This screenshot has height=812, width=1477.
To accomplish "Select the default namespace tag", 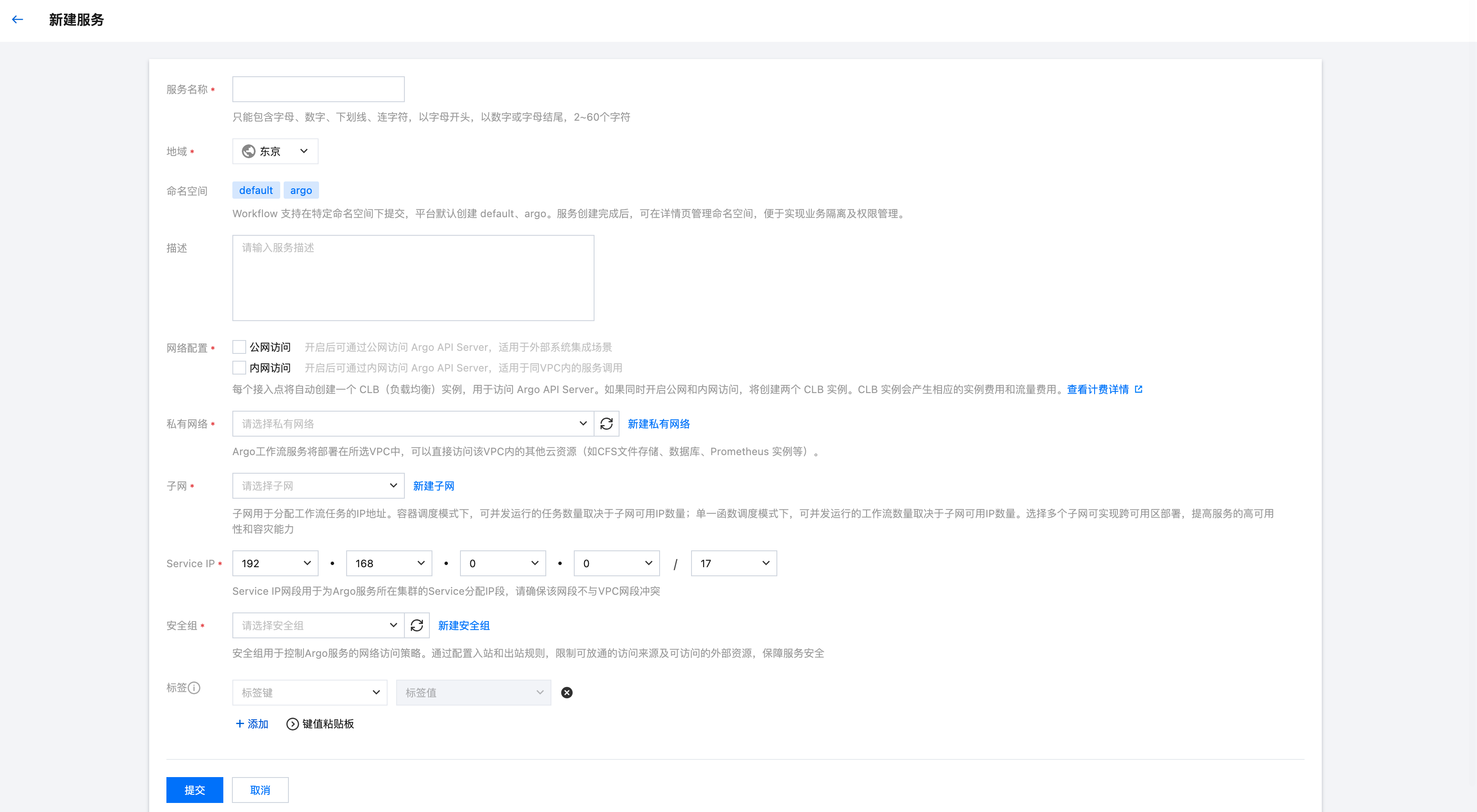I will pos(256,190).
